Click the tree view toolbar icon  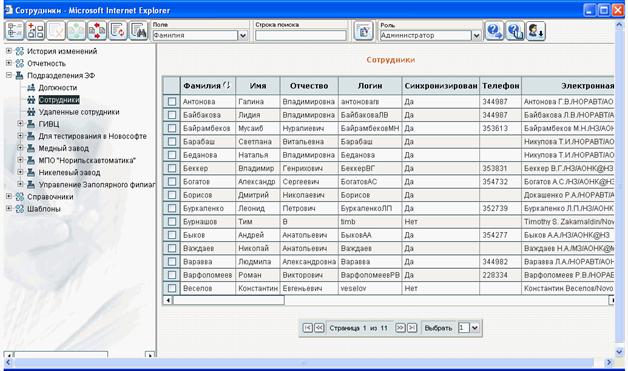click(14, 31)
